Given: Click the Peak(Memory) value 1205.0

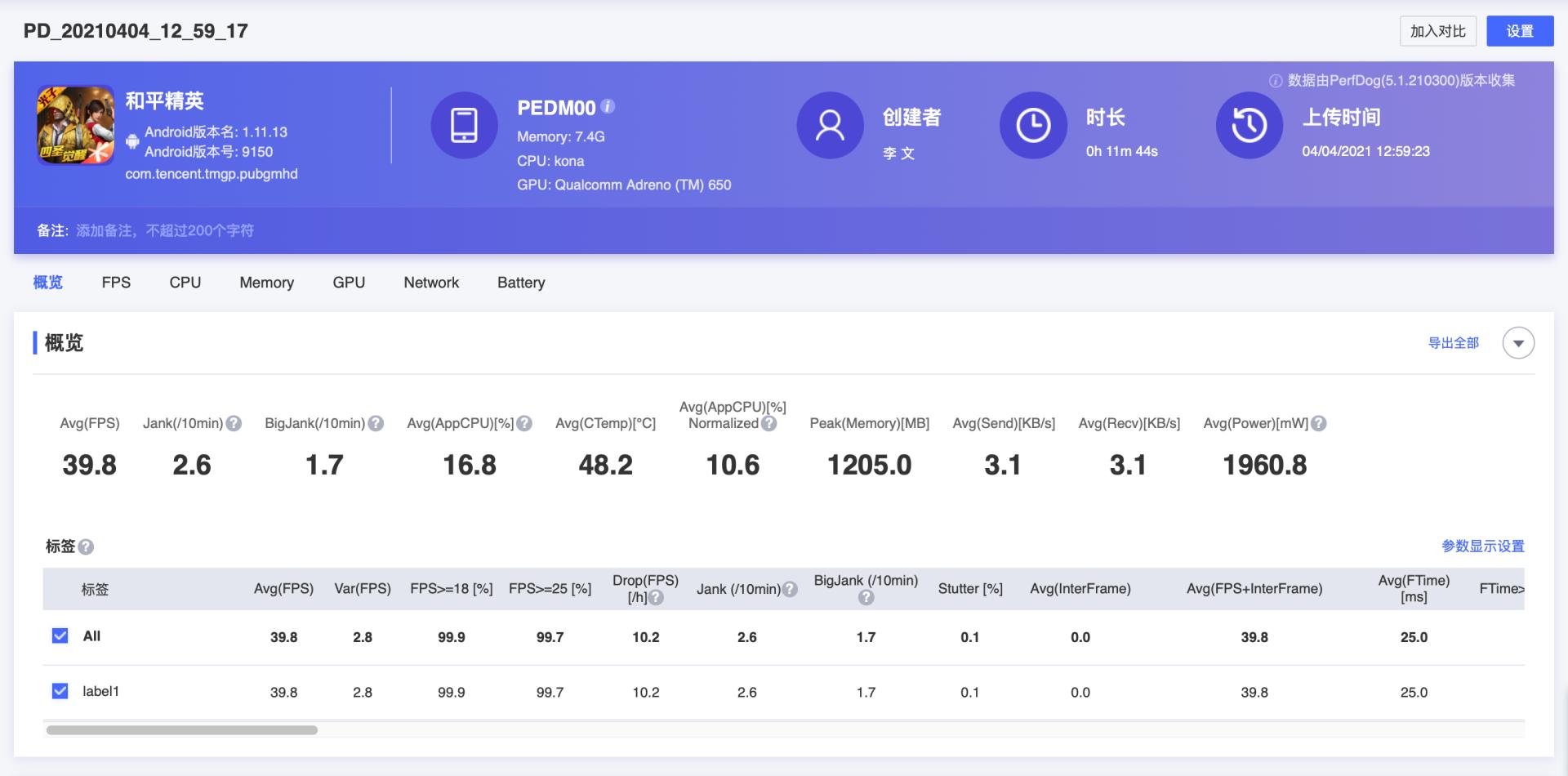Looking at the screenshot, I should (870, 466).
